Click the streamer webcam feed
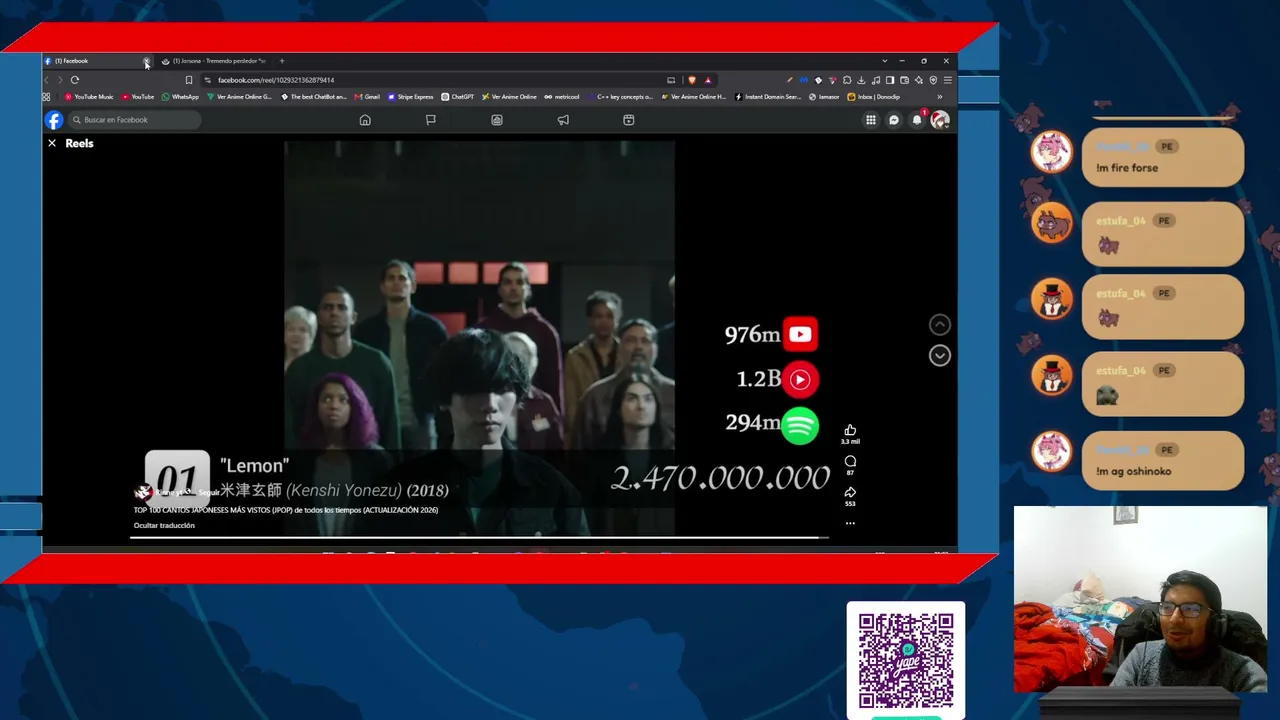This screenshot has height=720, width=1280. (x=1140, y=599)
